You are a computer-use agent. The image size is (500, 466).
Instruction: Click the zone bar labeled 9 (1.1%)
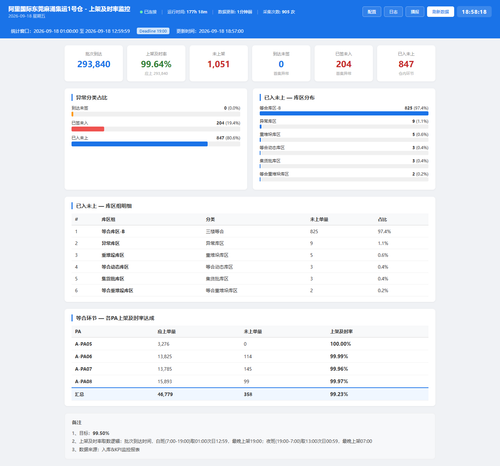[x=261, y=127]
